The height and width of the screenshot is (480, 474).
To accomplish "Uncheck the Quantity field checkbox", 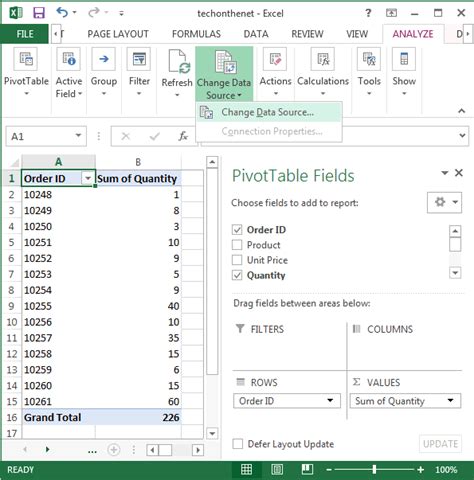I will pyautogui.click(x=237, y=275).
